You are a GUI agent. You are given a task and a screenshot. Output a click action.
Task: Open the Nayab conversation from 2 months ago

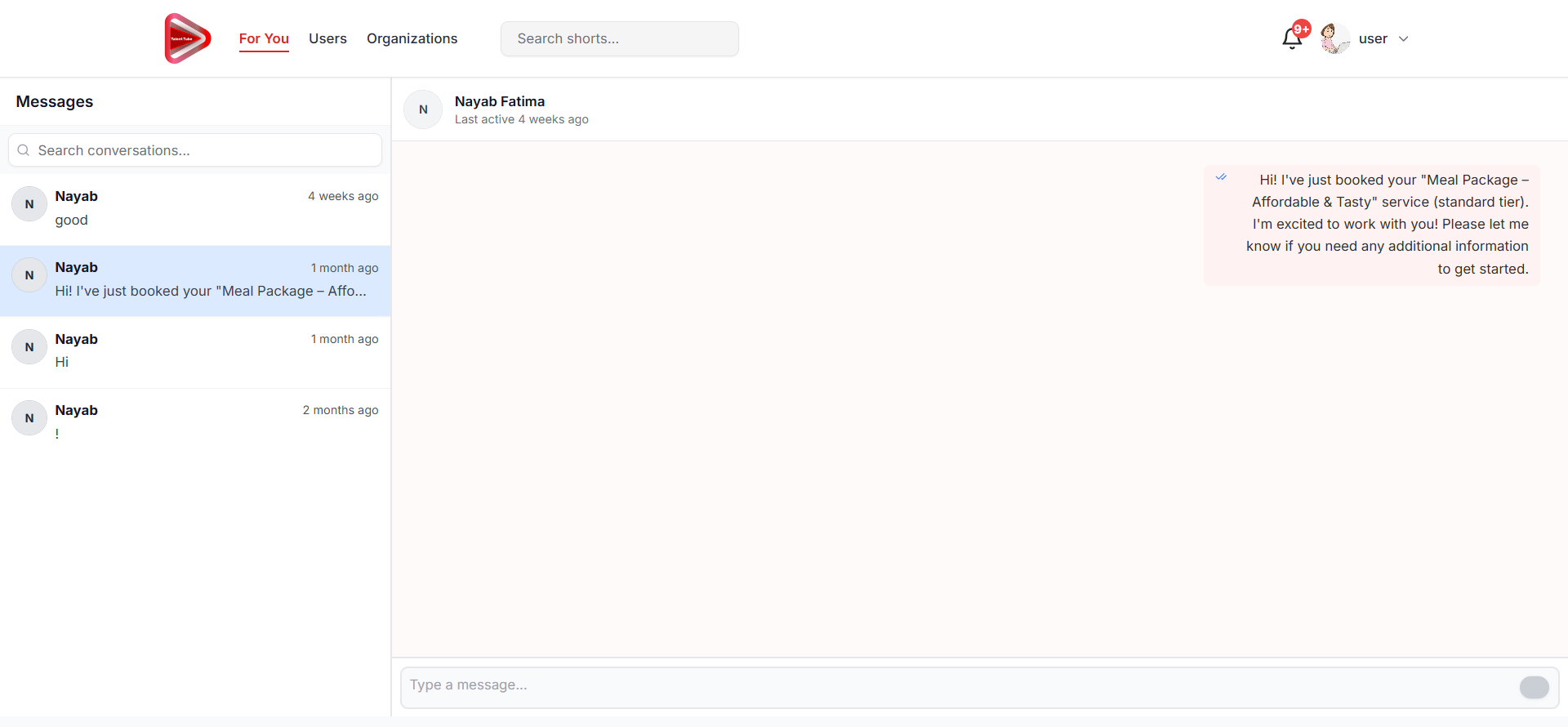pos(196,421)
